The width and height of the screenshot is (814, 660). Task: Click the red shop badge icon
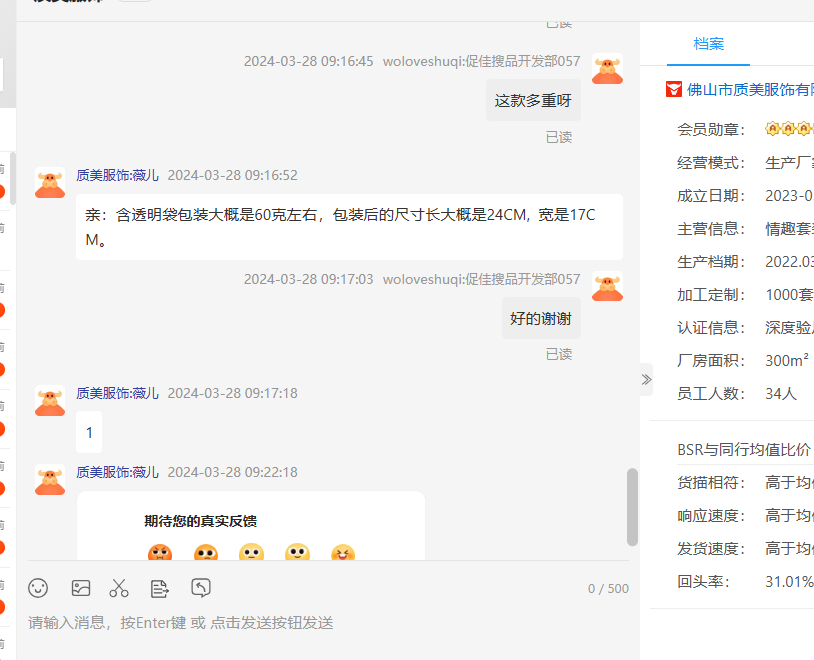point(674,89)
